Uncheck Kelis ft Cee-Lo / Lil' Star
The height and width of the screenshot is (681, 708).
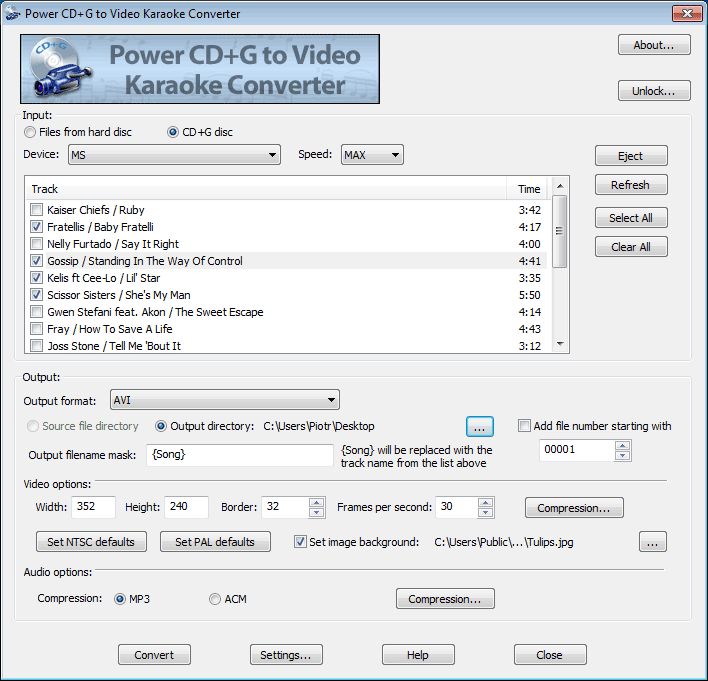click(x=36, y=278)
